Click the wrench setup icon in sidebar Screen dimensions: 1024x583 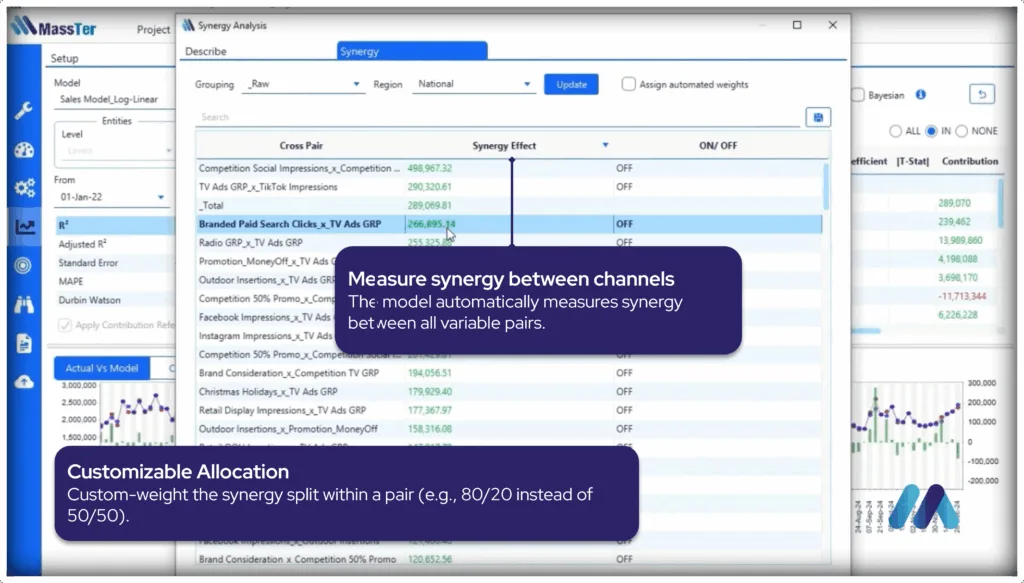24,111
